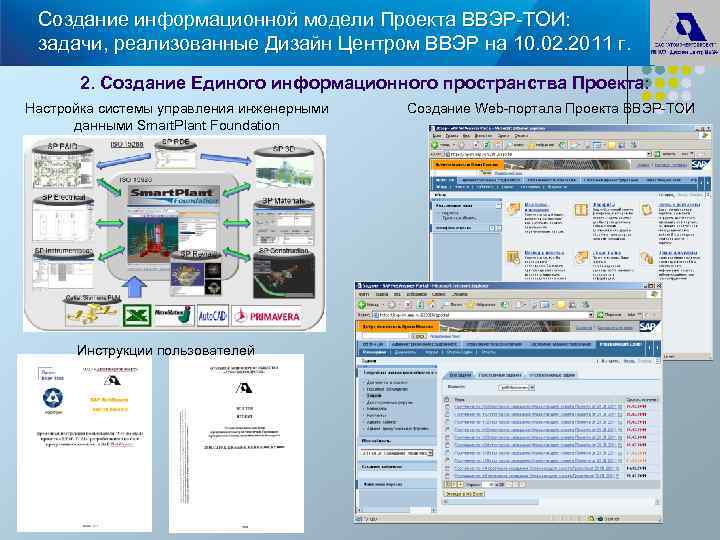The image size is (720, 540).
Task: Click the yellow folder icon in the rear portal toolbar
Action: point(611,146)
